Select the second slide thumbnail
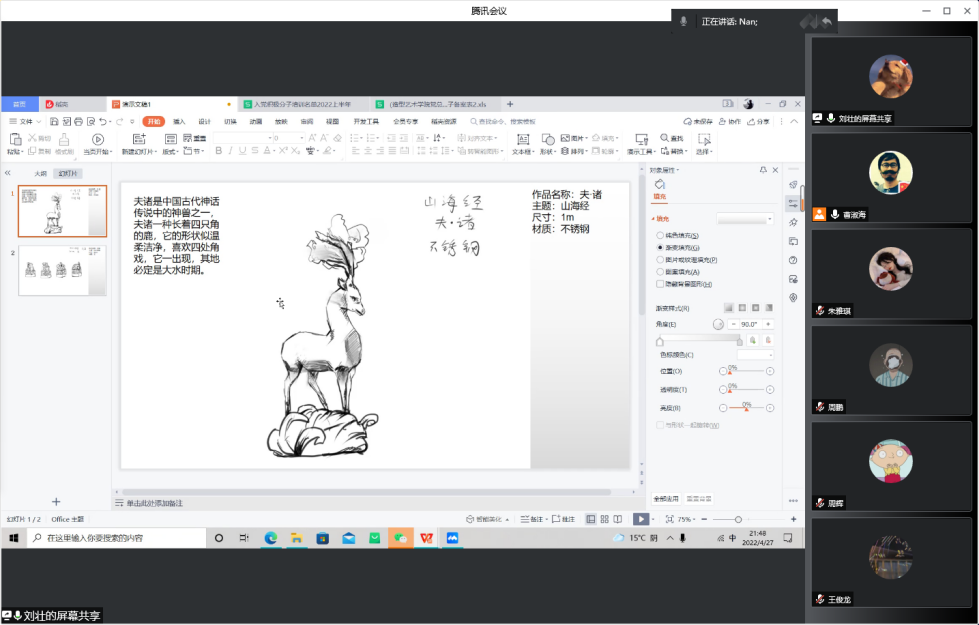Image resolution: width=979 pixels, height=625 pixels. pos(62,270)
